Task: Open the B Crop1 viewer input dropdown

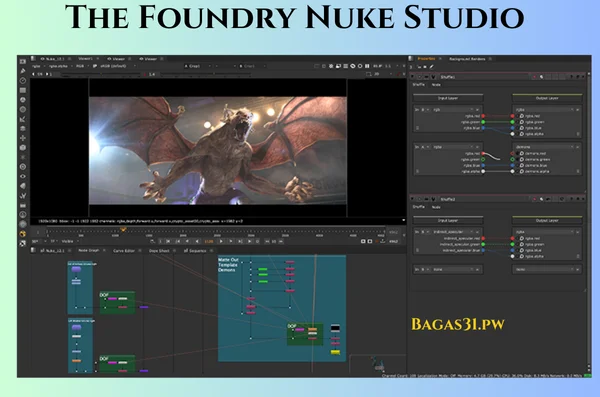Action: [x=253, y=66]
